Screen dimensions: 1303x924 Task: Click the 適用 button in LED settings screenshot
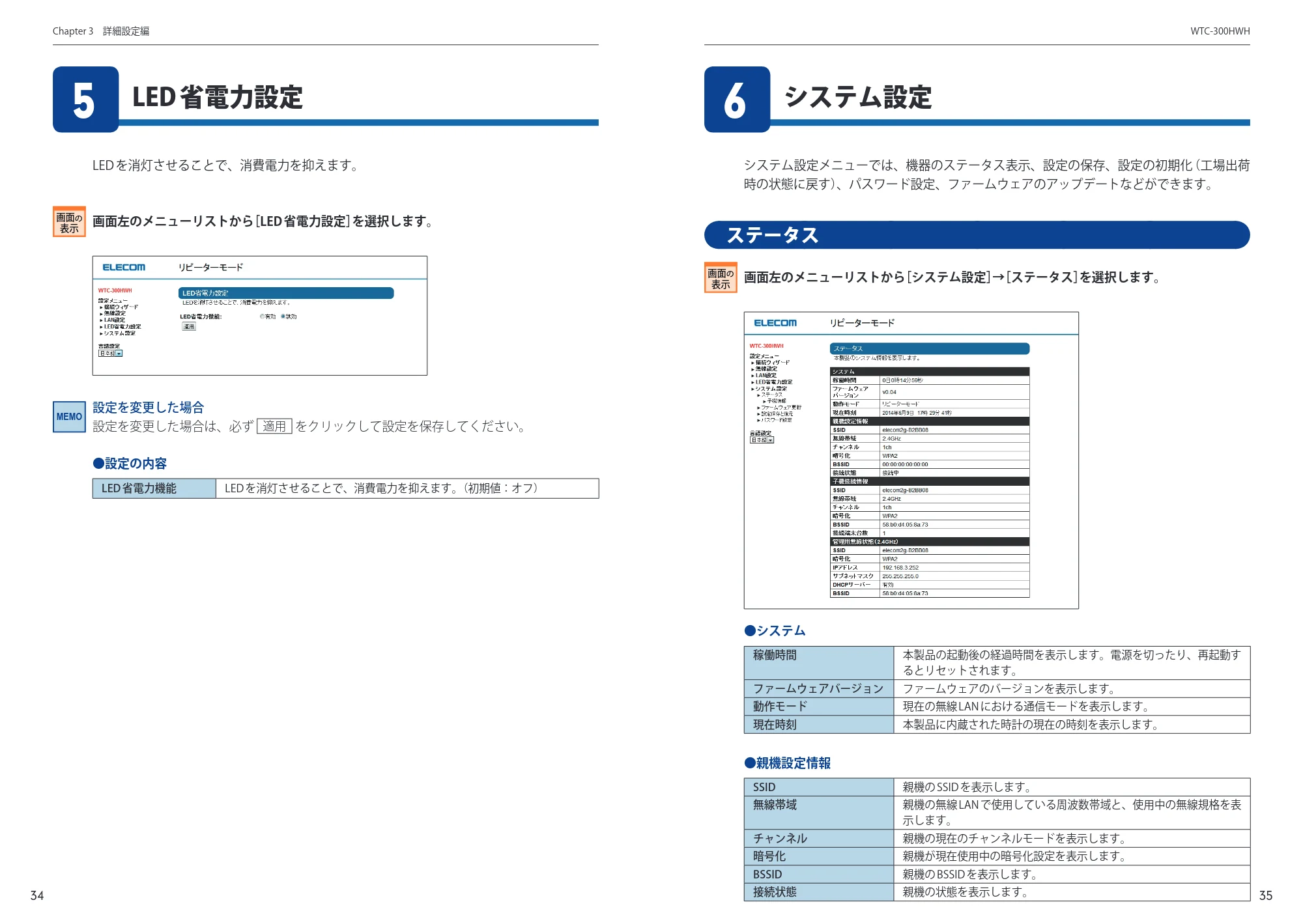click(189, 326)
